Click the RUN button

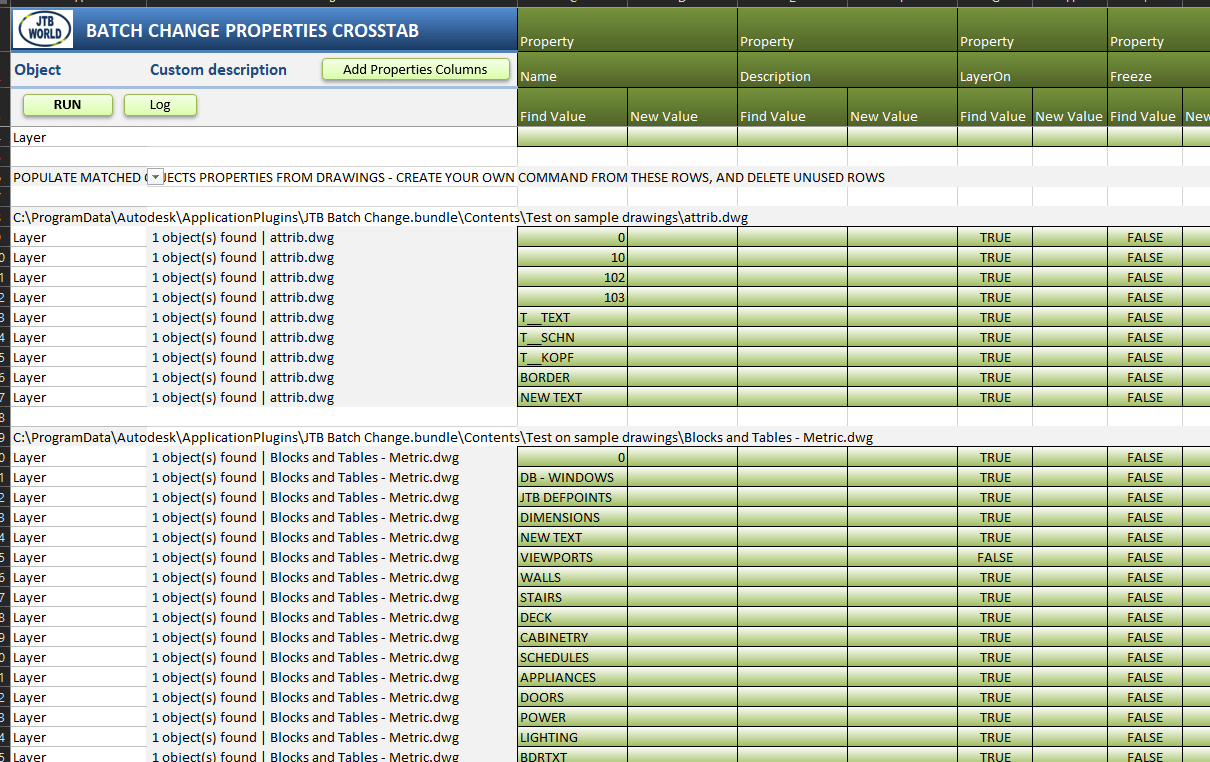pyautogui.click(x=67, y=105)
